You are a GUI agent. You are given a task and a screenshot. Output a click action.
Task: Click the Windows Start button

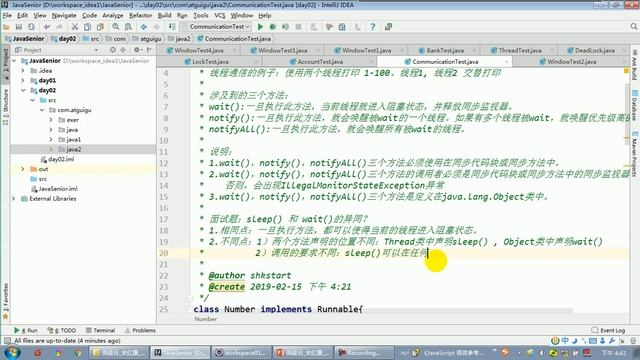[x=12, y=352]
